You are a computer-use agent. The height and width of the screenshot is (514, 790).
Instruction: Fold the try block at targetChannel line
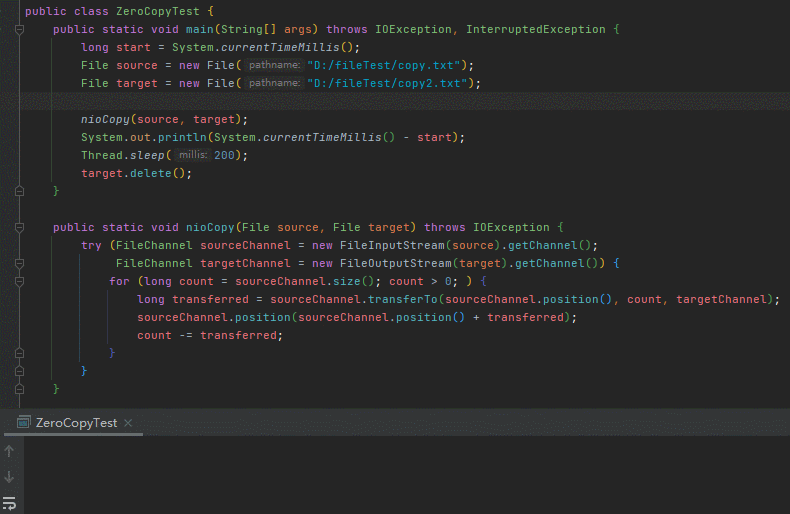tap(19, 264)
